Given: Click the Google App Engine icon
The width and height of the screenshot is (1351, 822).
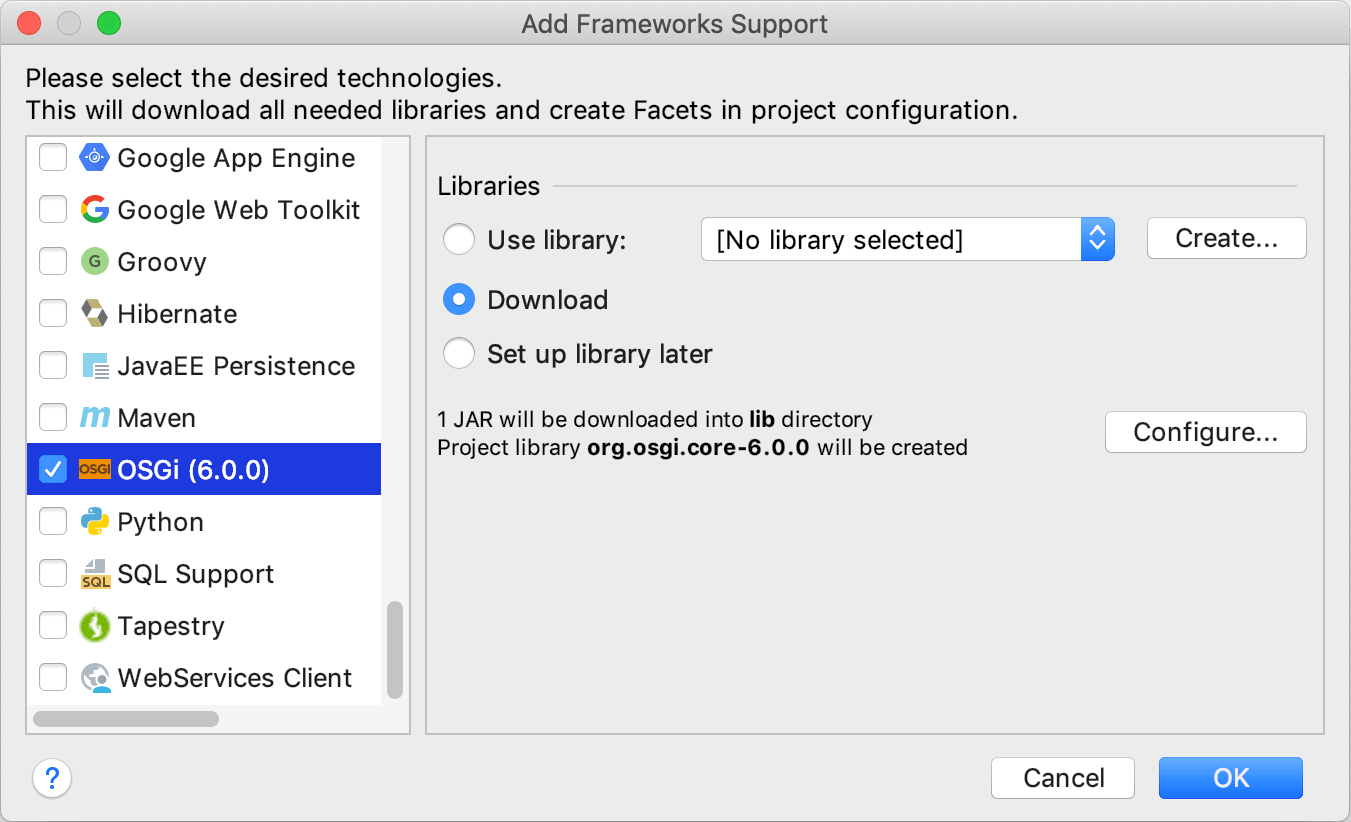Looking at the screenshot, I should coord(95,158).
